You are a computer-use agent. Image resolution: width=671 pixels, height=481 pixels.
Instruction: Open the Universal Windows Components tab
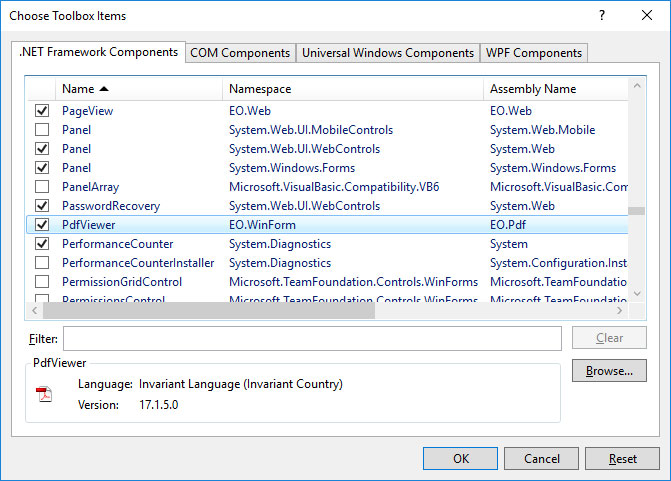388,53
